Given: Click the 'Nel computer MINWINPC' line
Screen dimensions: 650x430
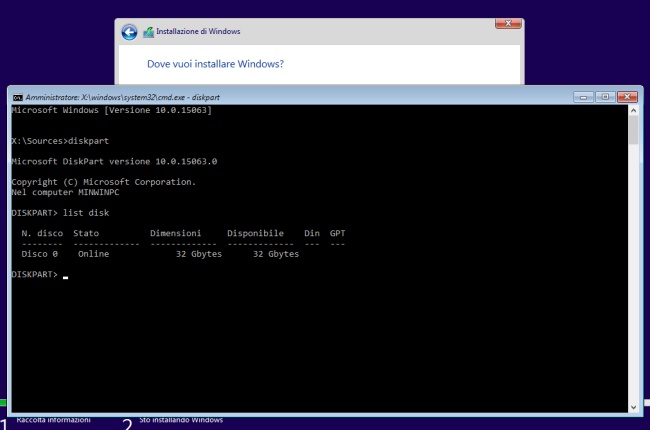Looking at the screenshot, I should [65, 192].
